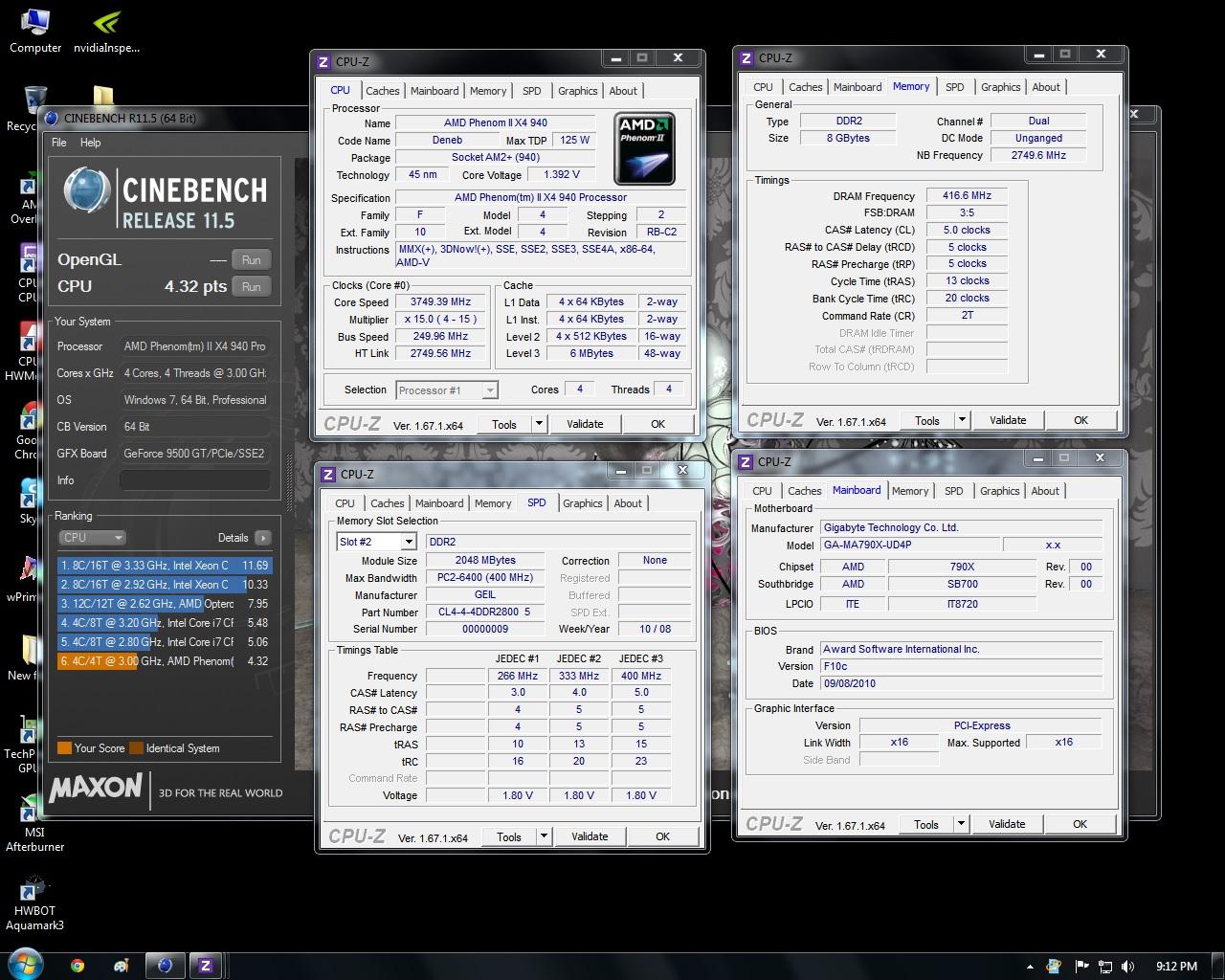Click the Z icon of the Mainboard CPU-Z window
The height and width of the screenshot is (980, 1225).
(x=746, y=462)
